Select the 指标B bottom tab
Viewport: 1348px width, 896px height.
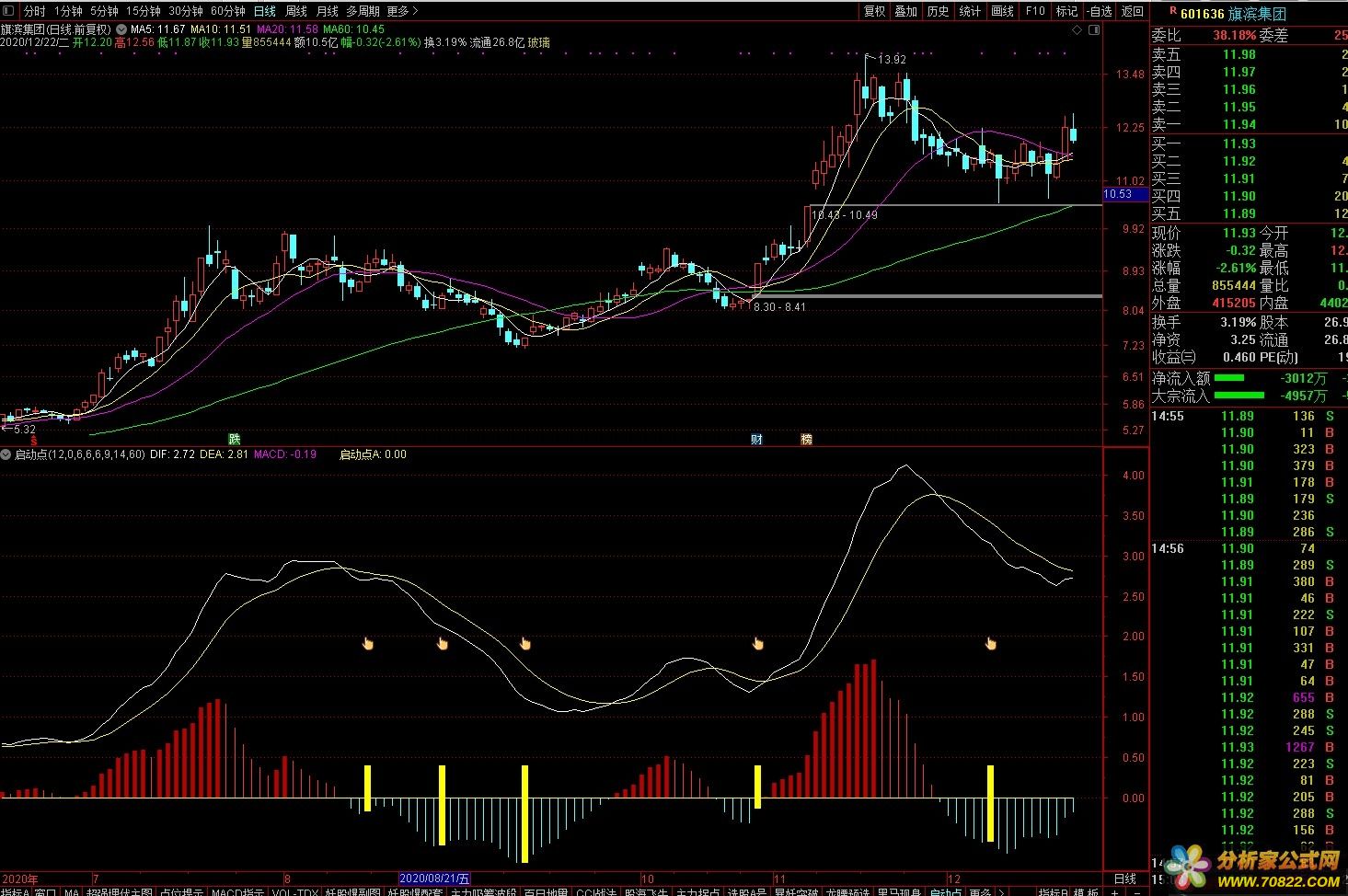point(1053,892)
